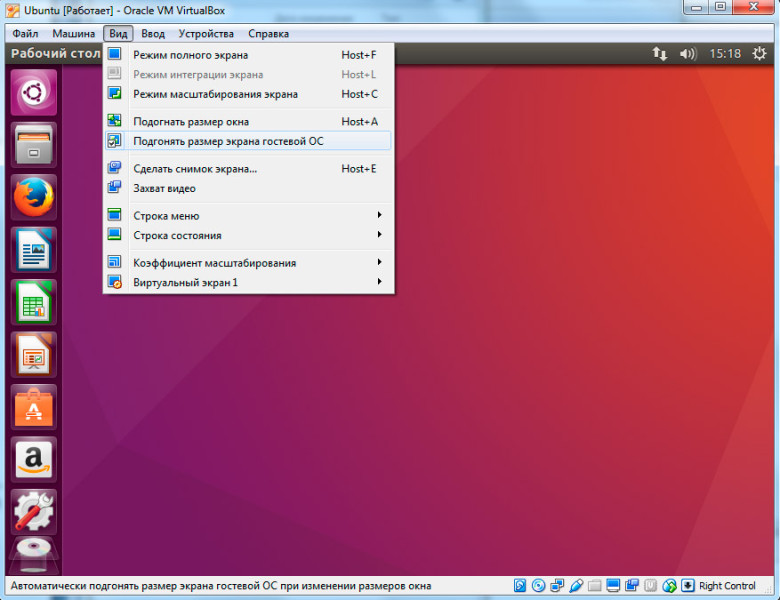
Task: Open the Ubuntu Dash search launcher
Action: (x=34, y=93)
